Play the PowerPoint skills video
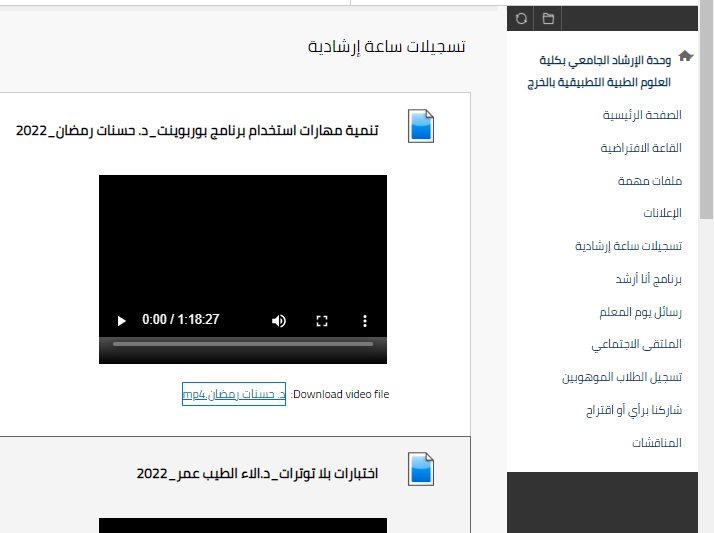The image size is (714, 533). coord(122,320)
